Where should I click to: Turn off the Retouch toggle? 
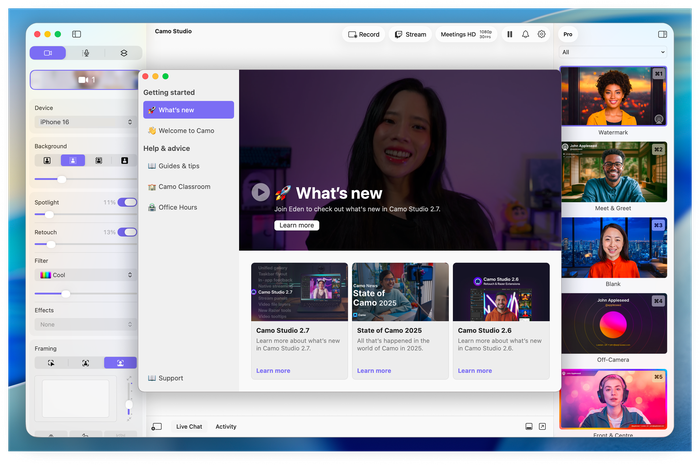(x=127, y=232)
